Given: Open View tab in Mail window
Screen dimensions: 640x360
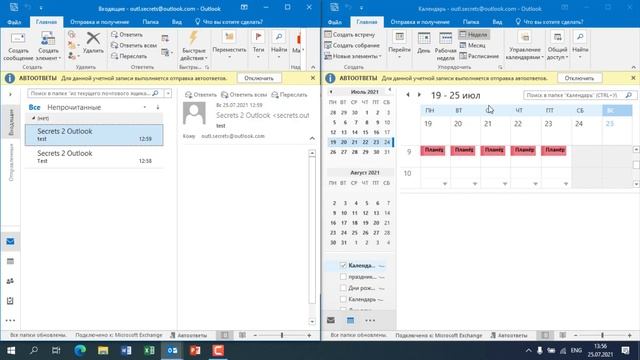Looking at the screenshot, I should pos(176,22).
